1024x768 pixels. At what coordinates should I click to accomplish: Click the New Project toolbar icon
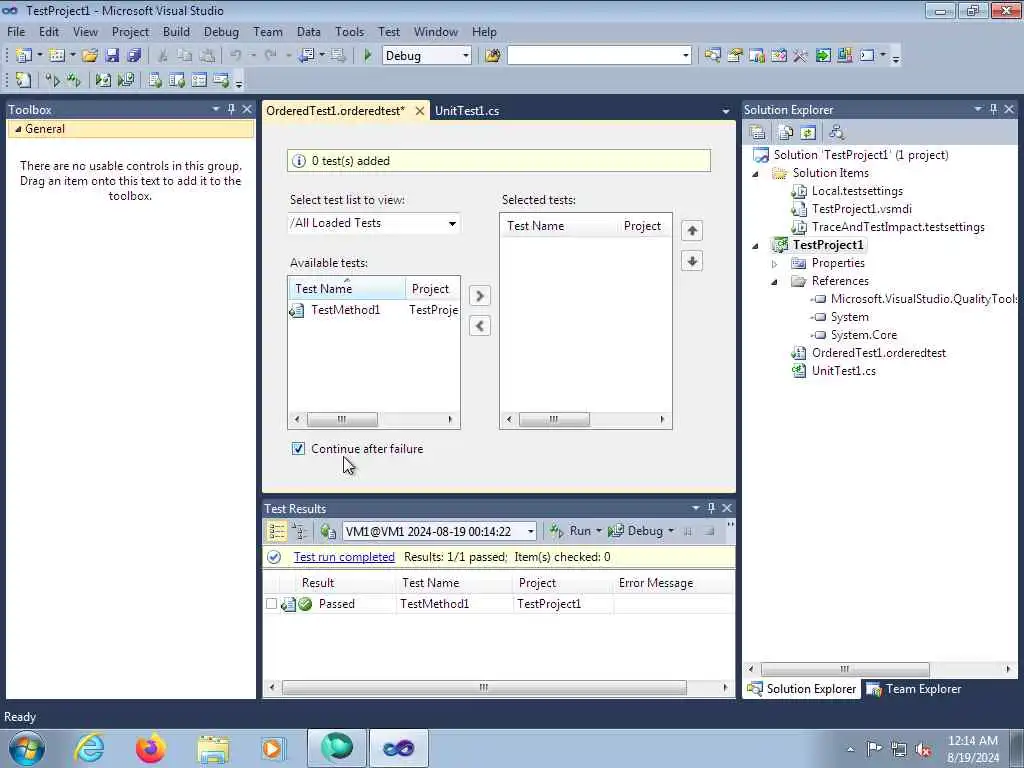(24, 56)
